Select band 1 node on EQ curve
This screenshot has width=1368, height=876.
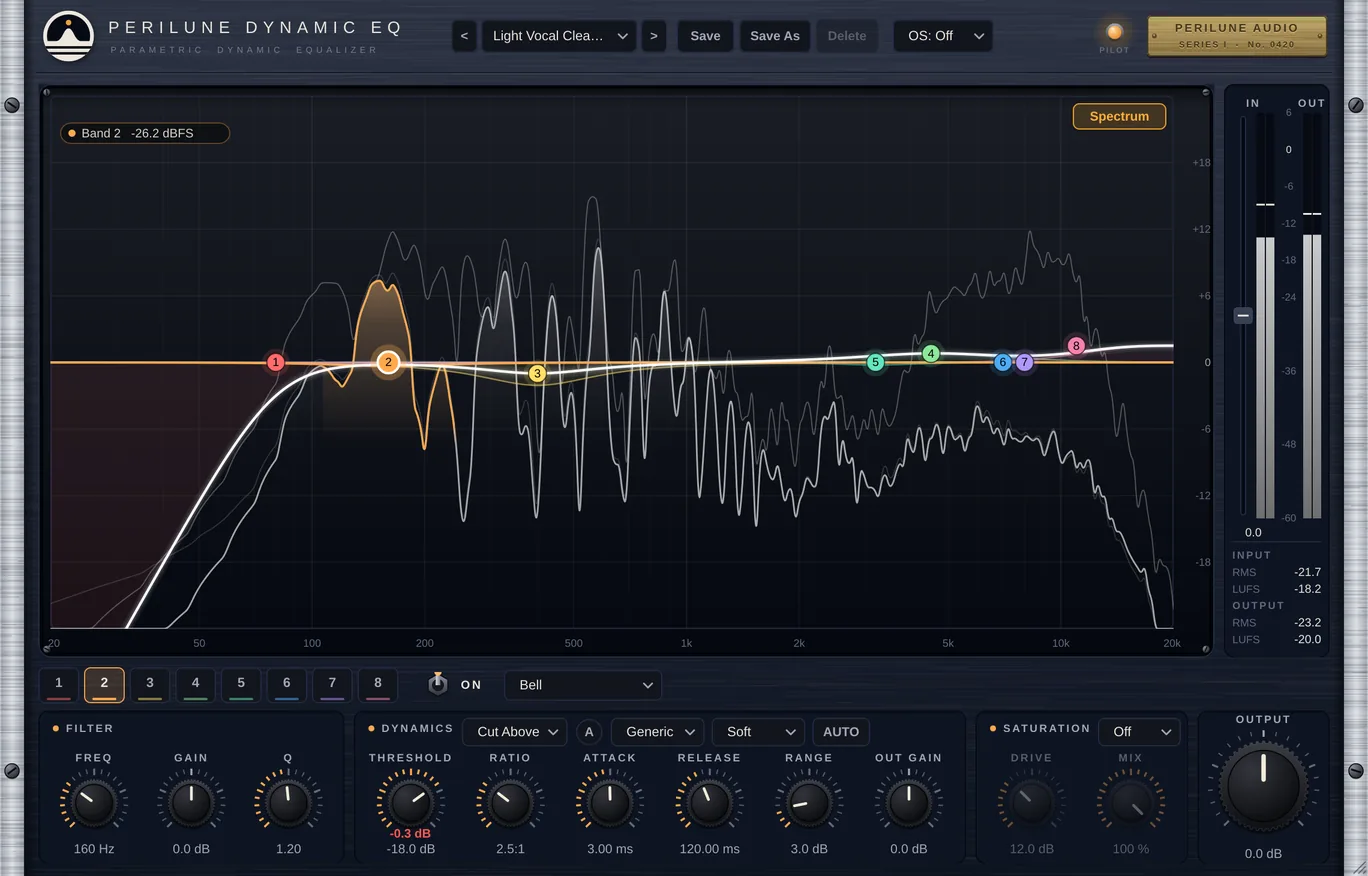pos(276,362)
